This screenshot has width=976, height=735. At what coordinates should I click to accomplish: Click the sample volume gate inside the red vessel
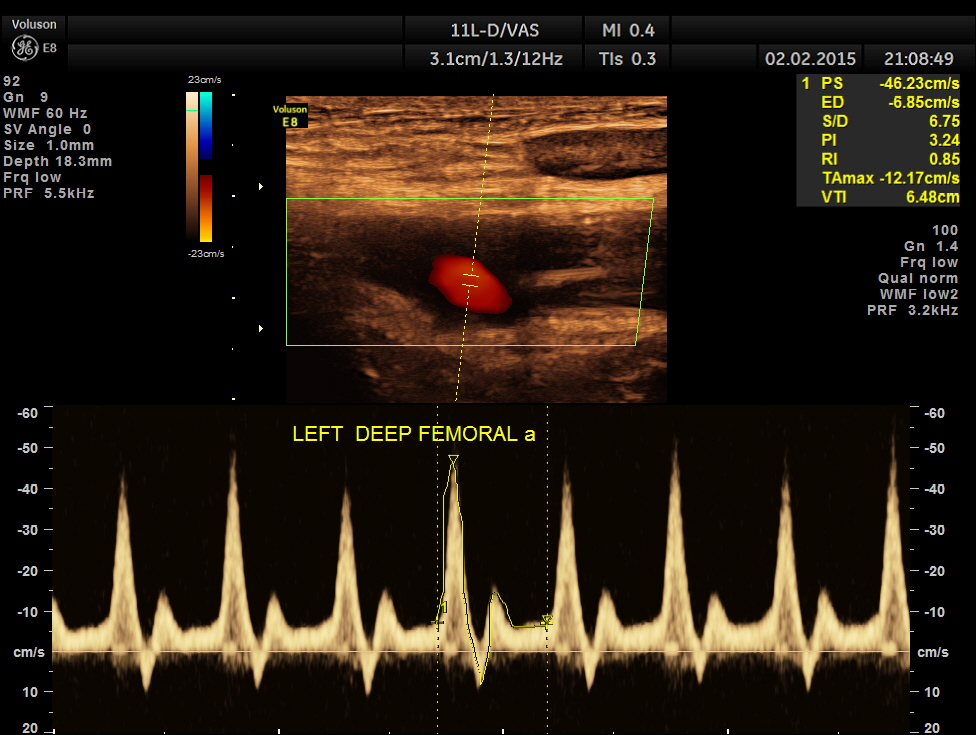[x=470, y=281]
